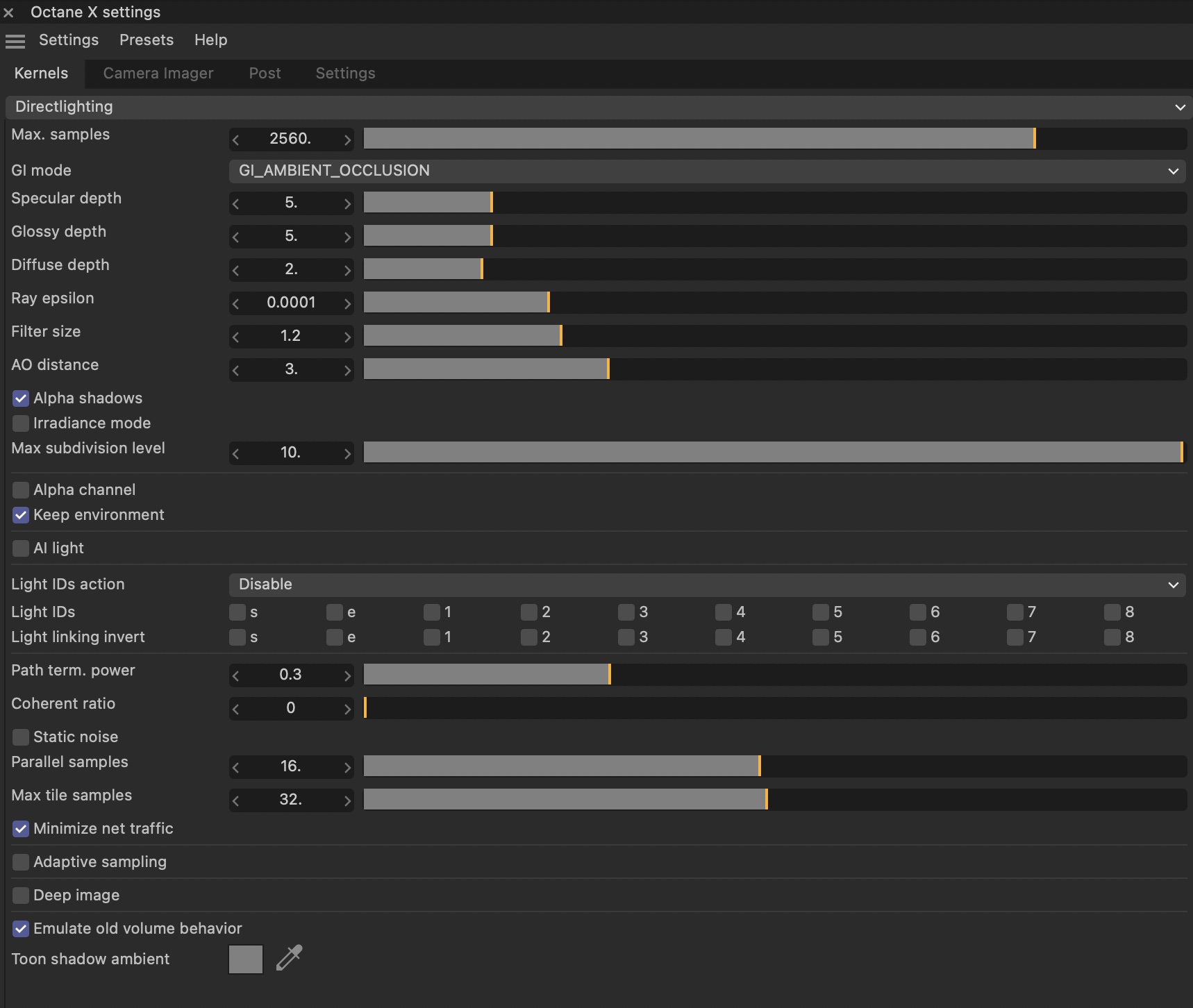Screen dimensions: 1193x1008
Task: Switch to the Camera Imager tab
Action: point(158,74)
